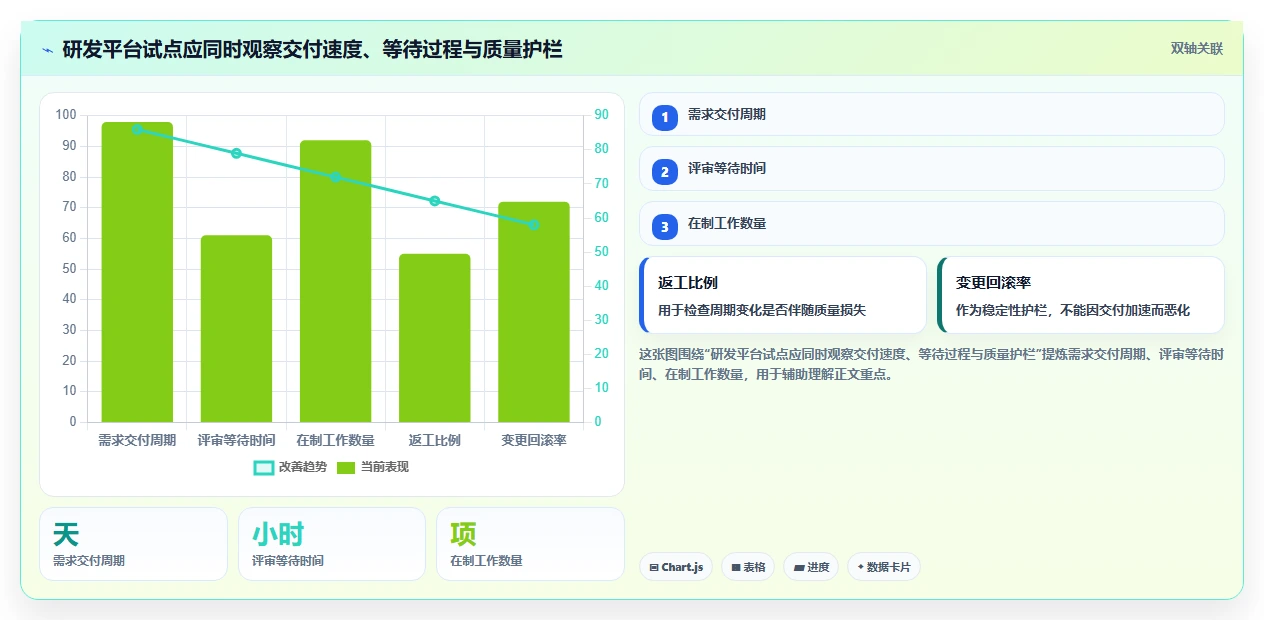The height and width of the screenshot is (620, 1264).
Task: Click the line point above 评审等待时间
Action: pyautogui.click(x=236, y=153)
